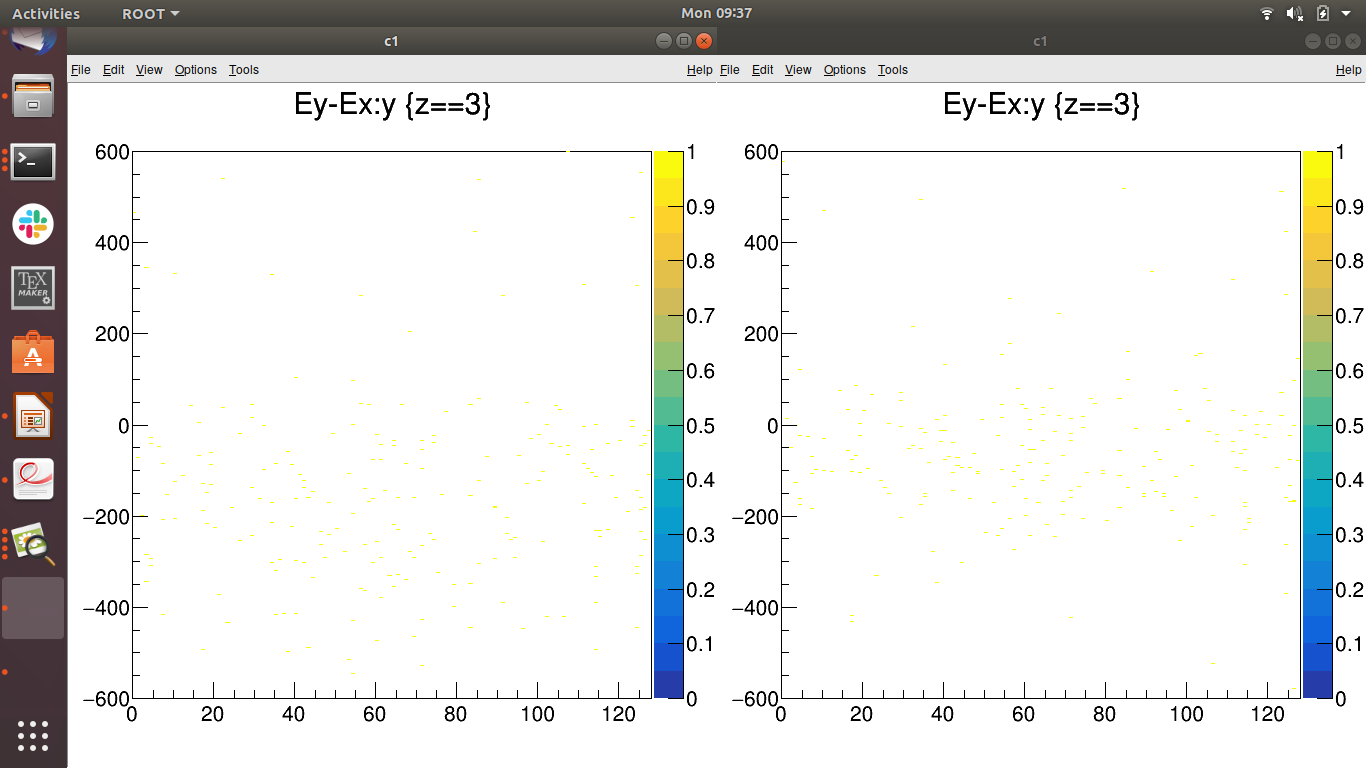Open TeXmaker from the dock
Viewport: 1366px width, 768px height.
click(33, 288)
